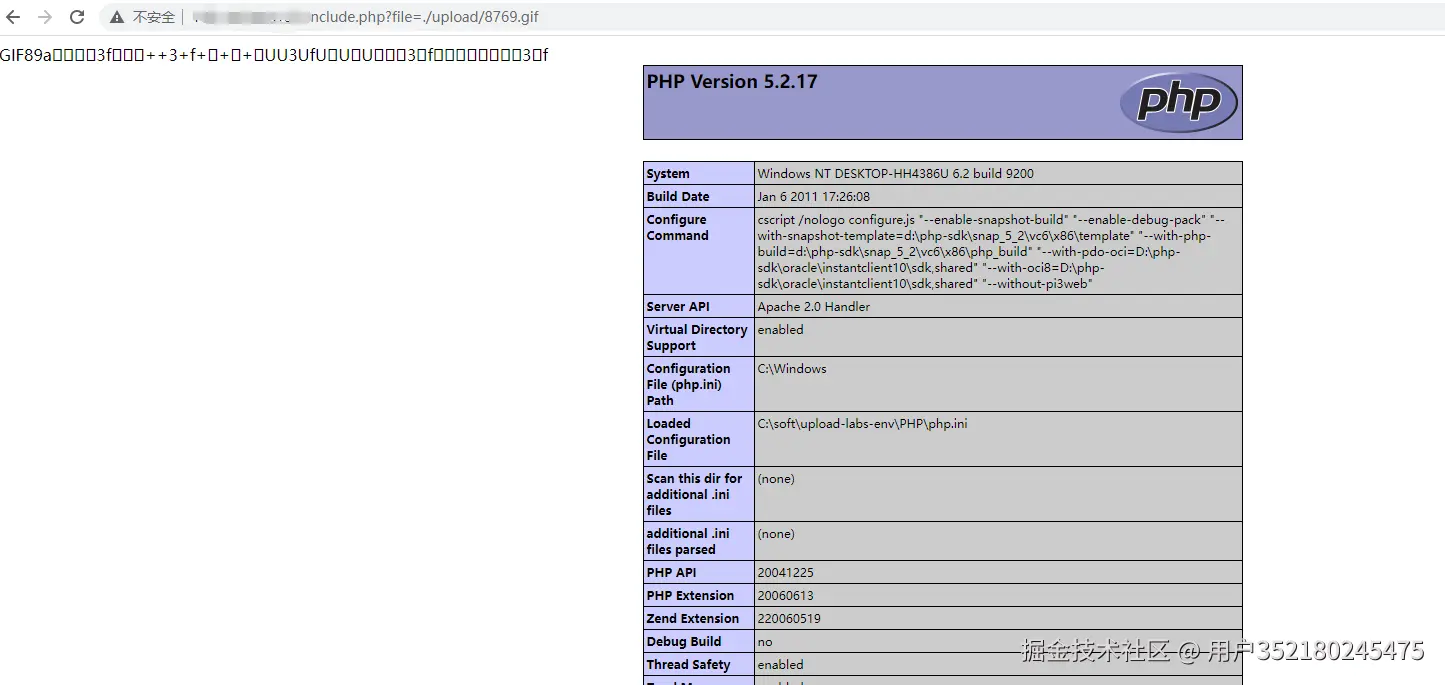Click the 'Debug Build' row label

point(684,642)
